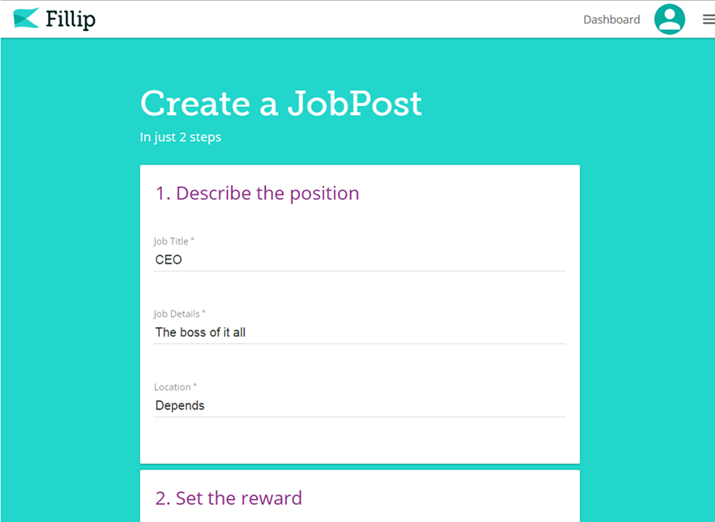The height and width of the screenshot is (522, 715).
Task: Click the text 'The boss of it all'
Action: point(200,332)
